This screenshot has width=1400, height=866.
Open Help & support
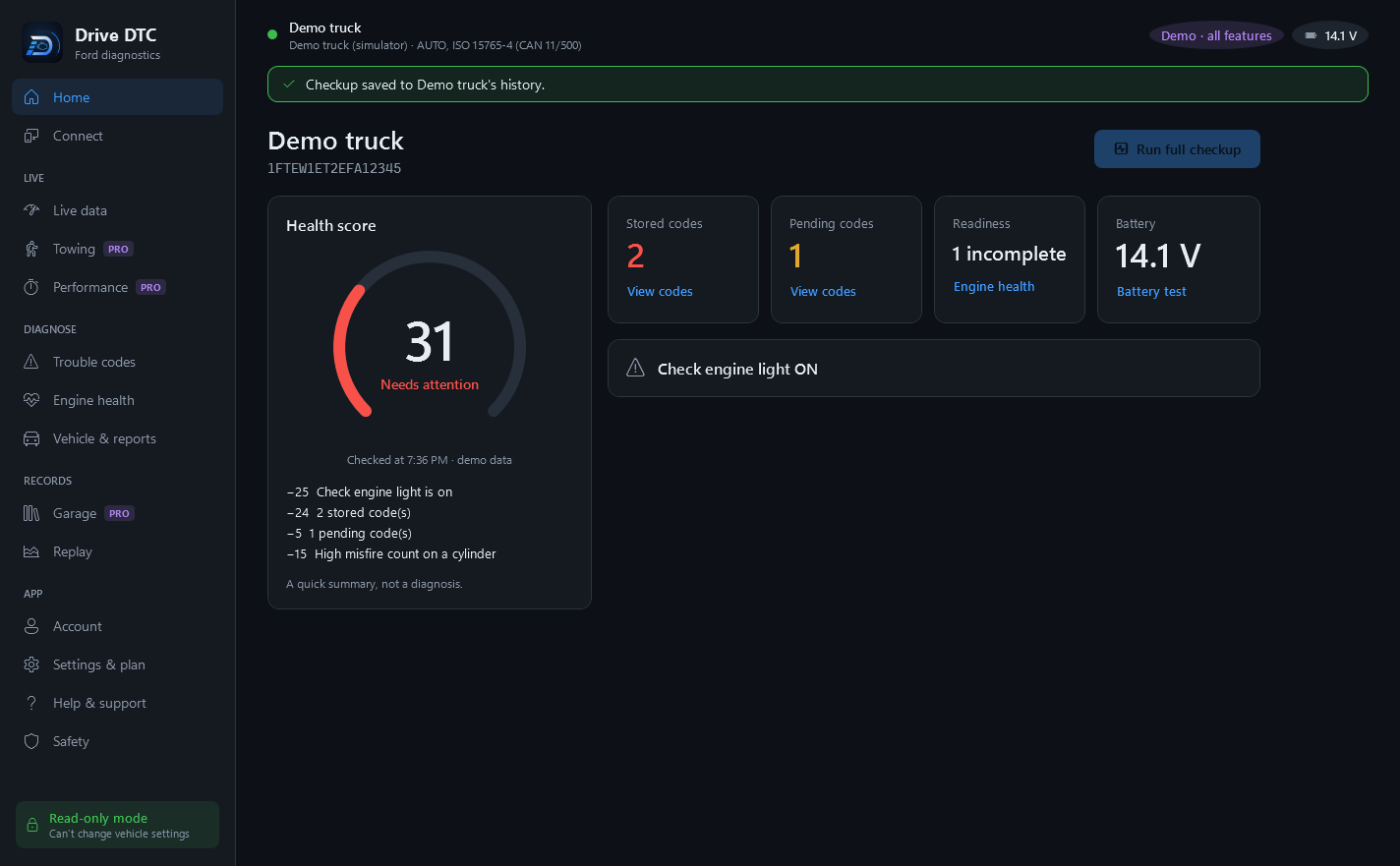pyautogui.click(x=117, y=703)
